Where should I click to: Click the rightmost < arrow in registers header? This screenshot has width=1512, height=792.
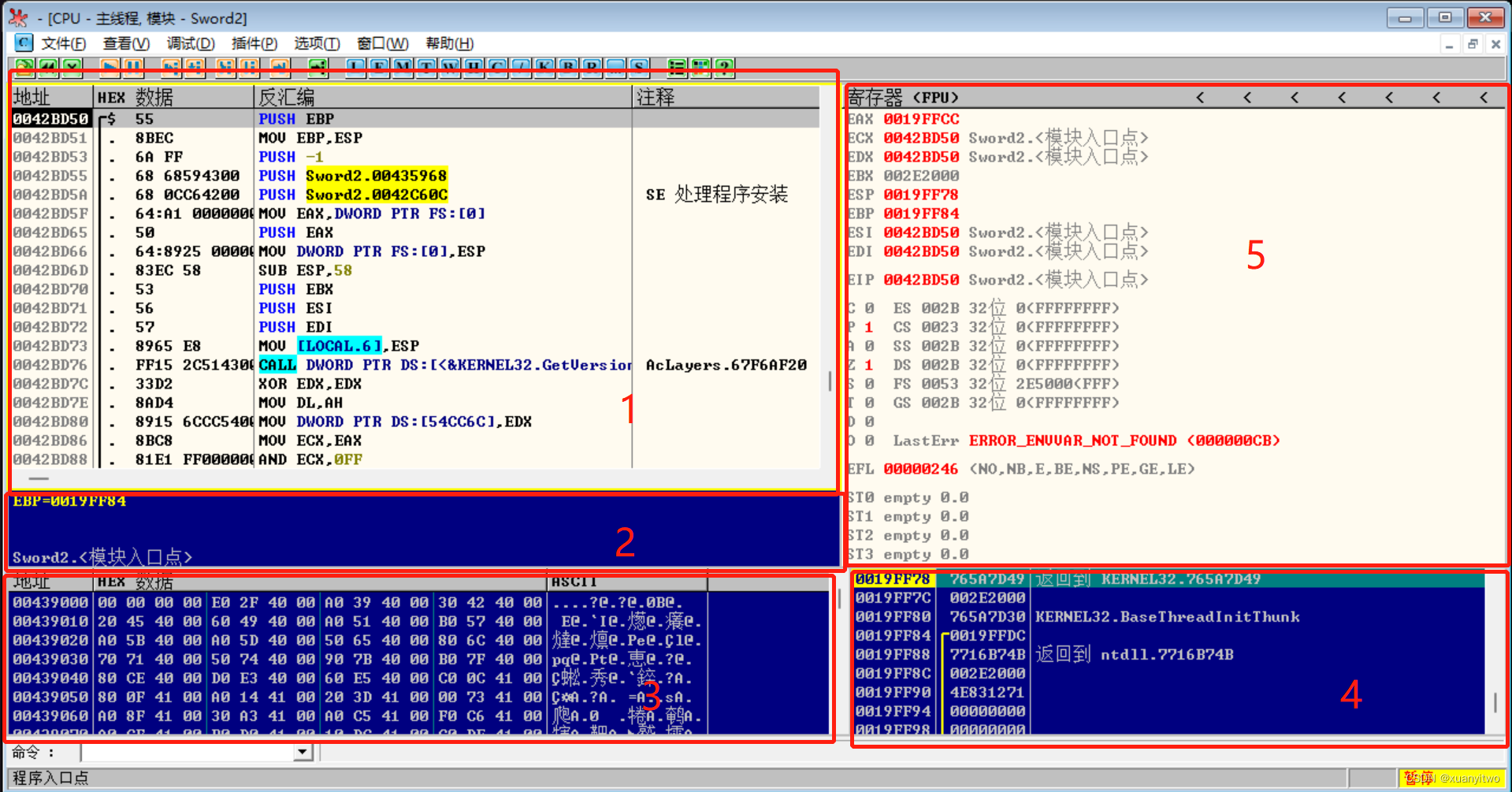point(1484,98)
